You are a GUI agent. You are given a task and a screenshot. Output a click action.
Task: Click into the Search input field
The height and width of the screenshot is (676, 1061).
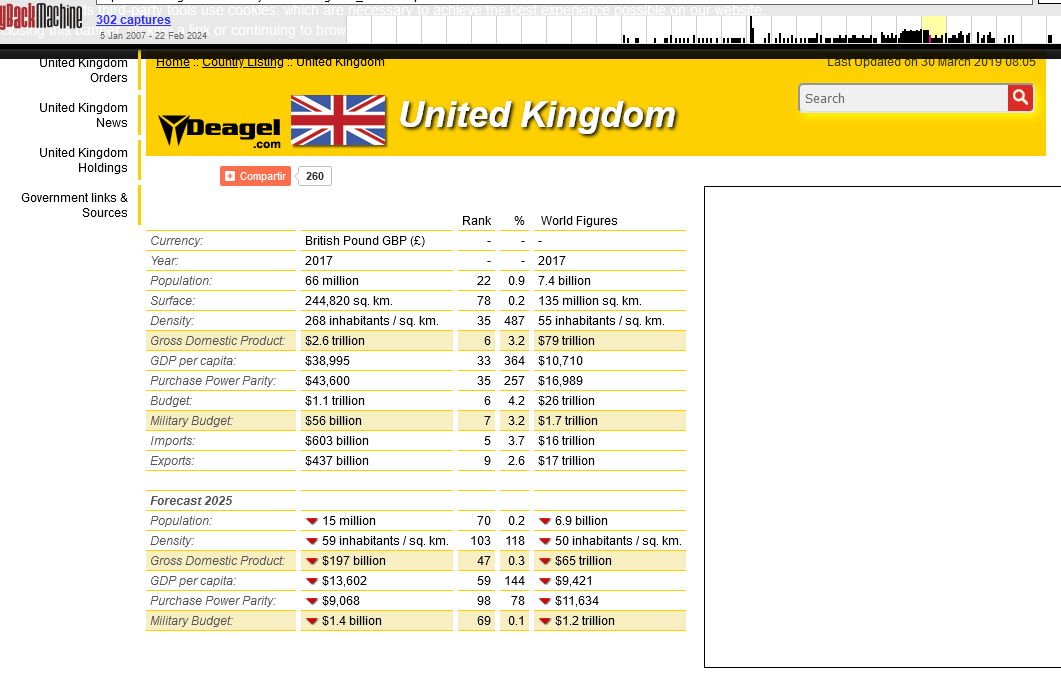(903, 98)
